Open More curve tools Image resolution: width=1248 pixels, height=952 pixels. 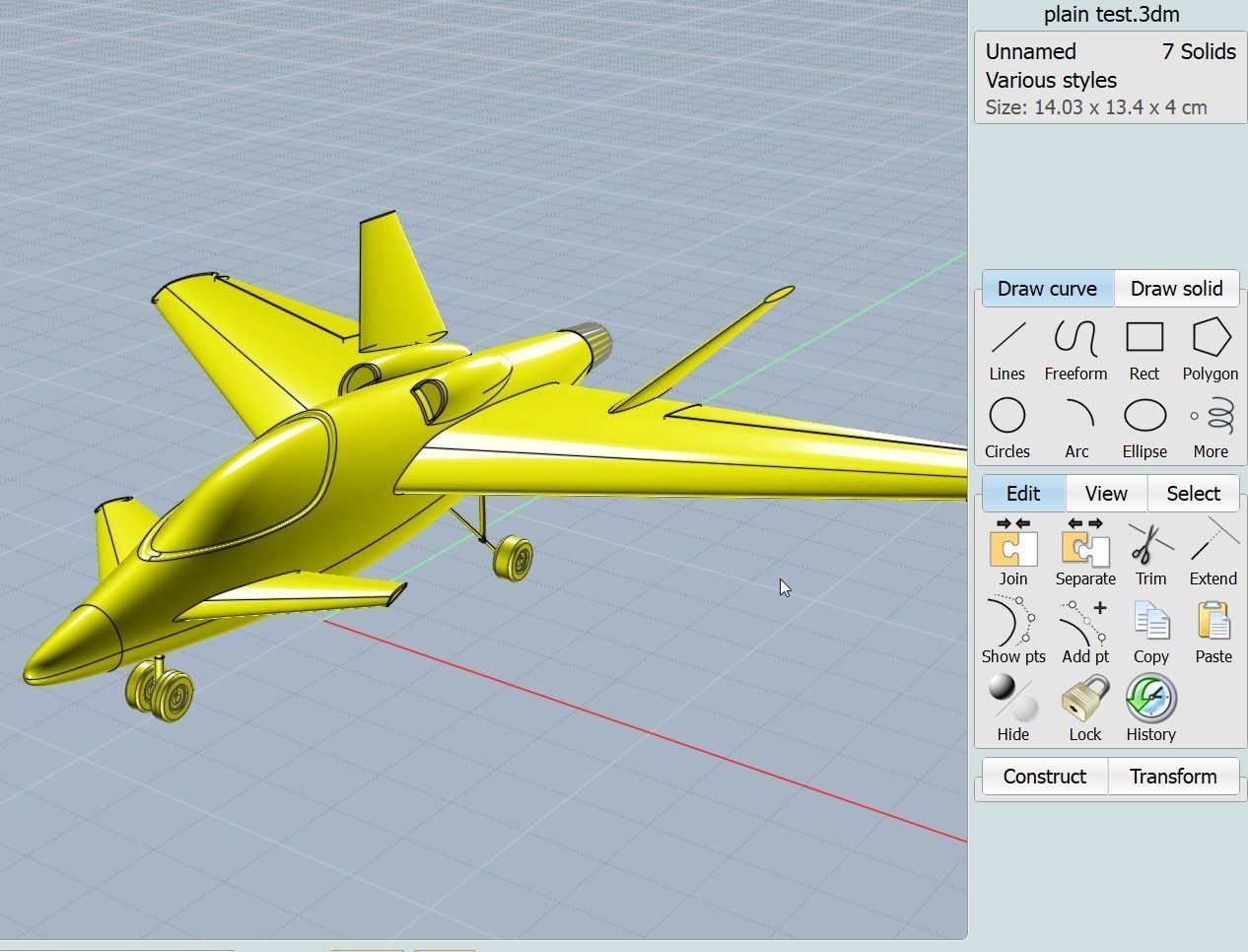point(1211,428)
